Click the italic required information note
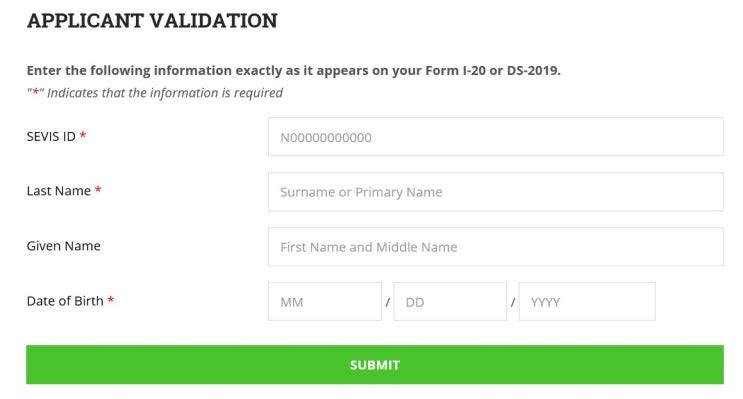The width and height of the screenshot is (743, 399). point(154,93)
